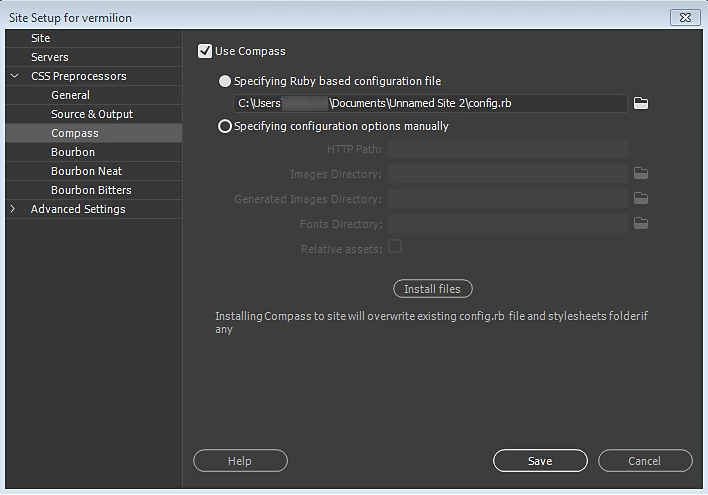
Task: Browse for config.rb file folder icon
Action: [x=641, y=103]
